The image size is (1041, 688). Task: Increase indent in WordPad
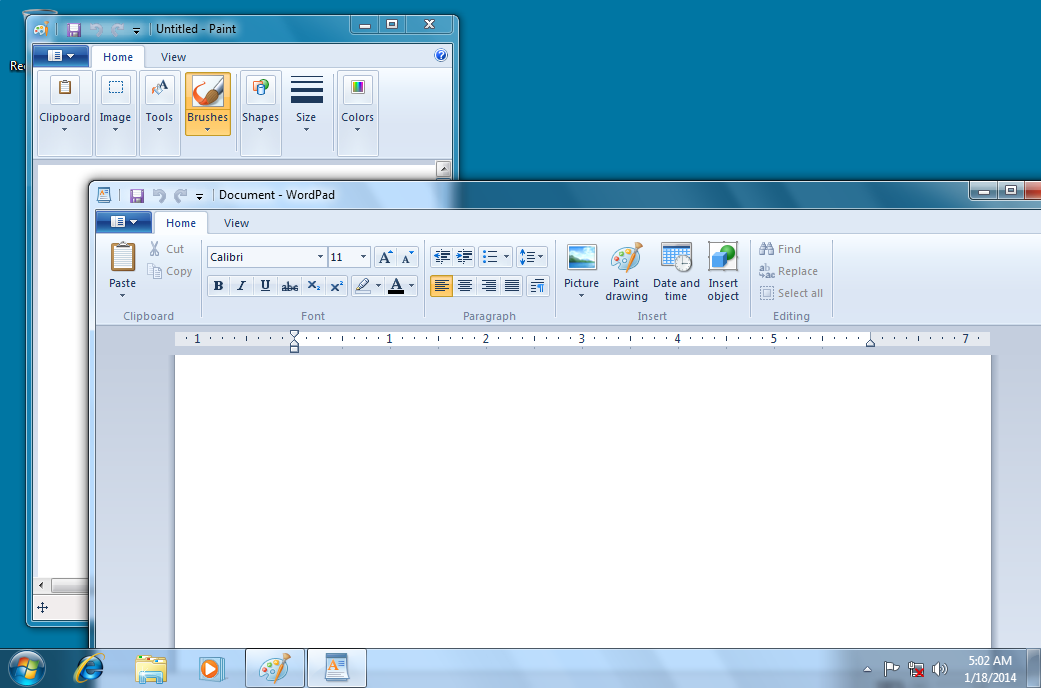pyautogui.click(x=464, y=256)
